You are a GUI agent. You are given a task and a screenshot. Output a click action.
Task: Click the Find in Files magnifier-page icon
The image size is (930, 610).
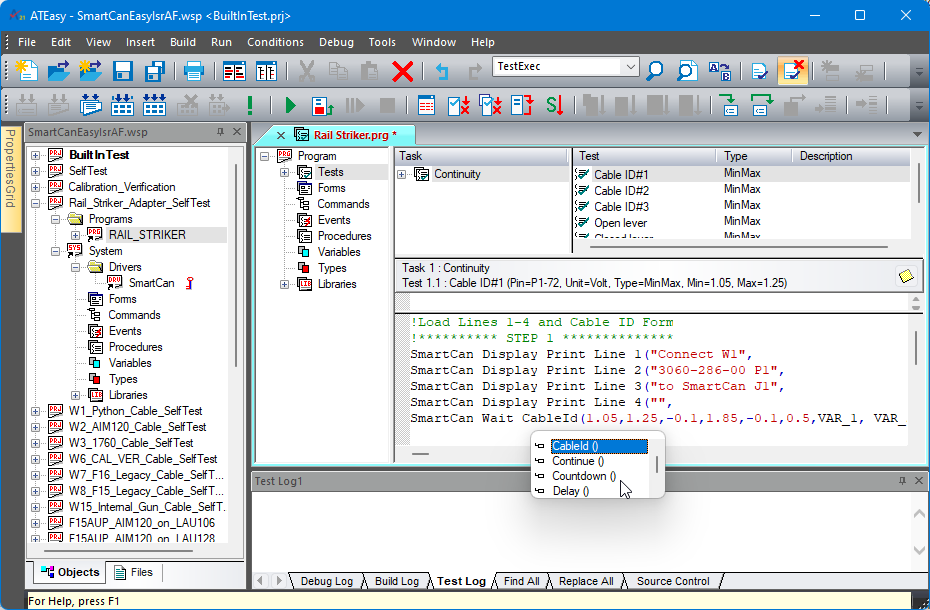tap(686, 71)
